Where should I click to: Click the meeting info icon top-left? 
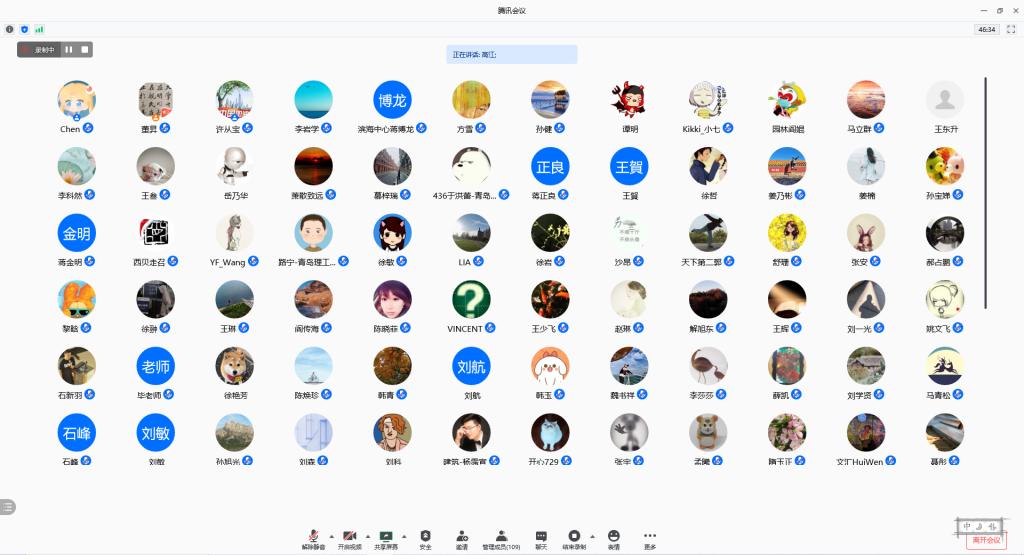pyautogui.click(x=10, y=30)
